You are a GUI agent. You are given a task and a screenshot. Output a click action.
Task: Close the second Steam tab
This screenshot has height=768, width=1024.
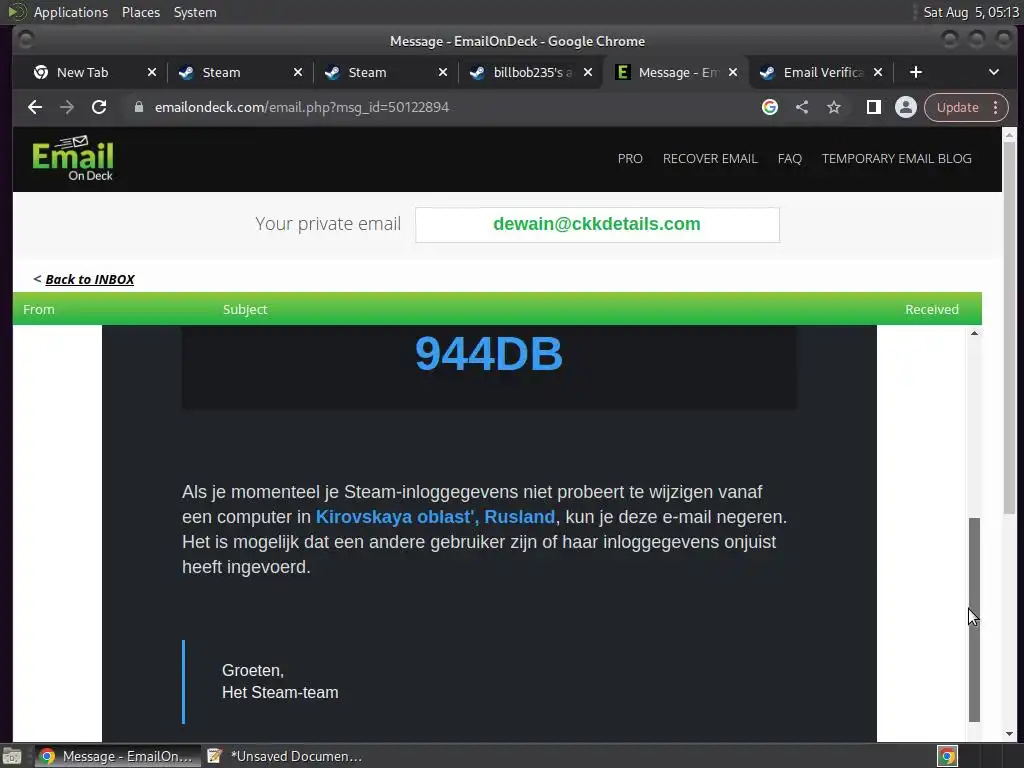point(443,72)
